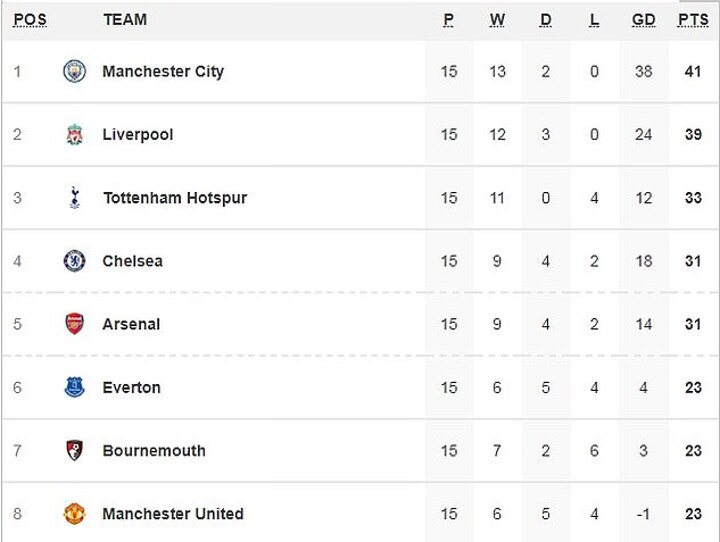Click the Chelsea club badge
The image size is (720, 542).
(x=74, y=261)
